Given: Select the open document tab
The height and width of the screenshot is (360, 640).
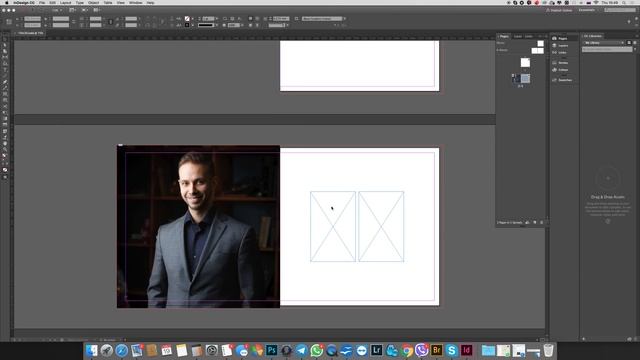Looking at the screenshot, I should tap(31, 33).
